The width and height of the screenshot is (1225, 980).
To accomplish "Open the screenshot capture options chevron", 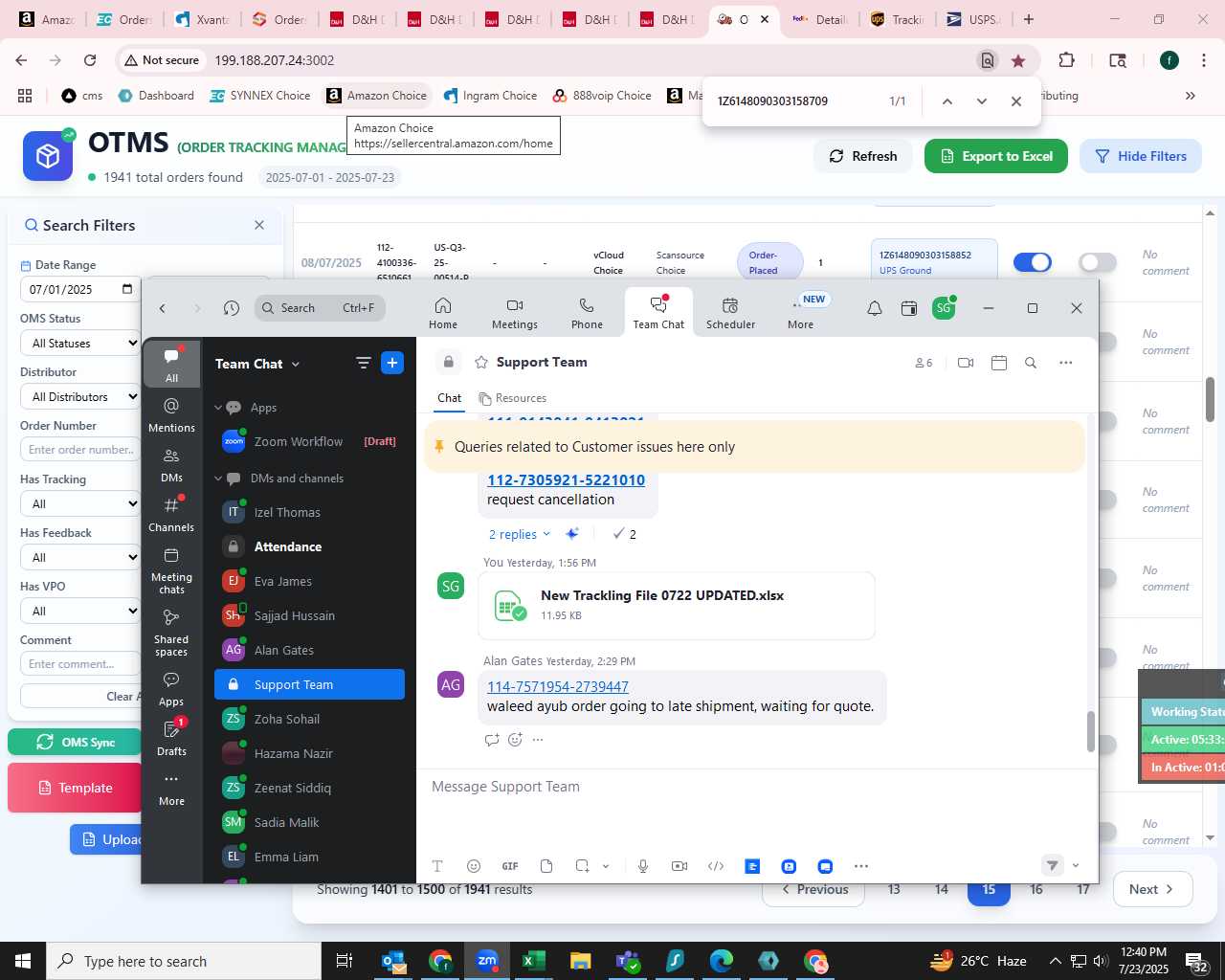I will pos(606,866).
